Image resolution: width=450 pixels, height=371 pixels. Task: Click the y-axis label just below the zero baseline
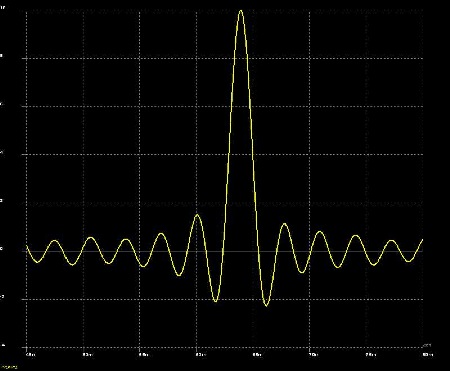3,297
